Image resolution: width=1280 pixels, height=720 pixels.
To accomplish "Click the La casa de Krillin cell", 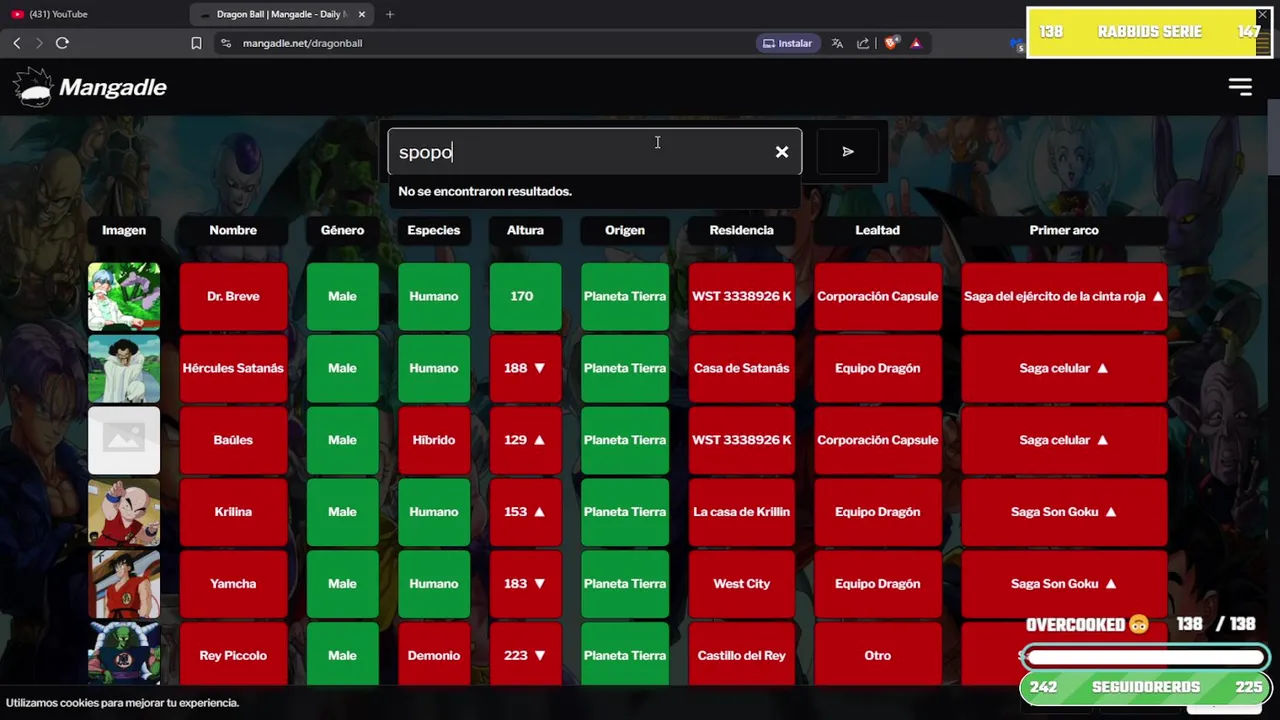I will pyautogui.click(x=741, y=512).
